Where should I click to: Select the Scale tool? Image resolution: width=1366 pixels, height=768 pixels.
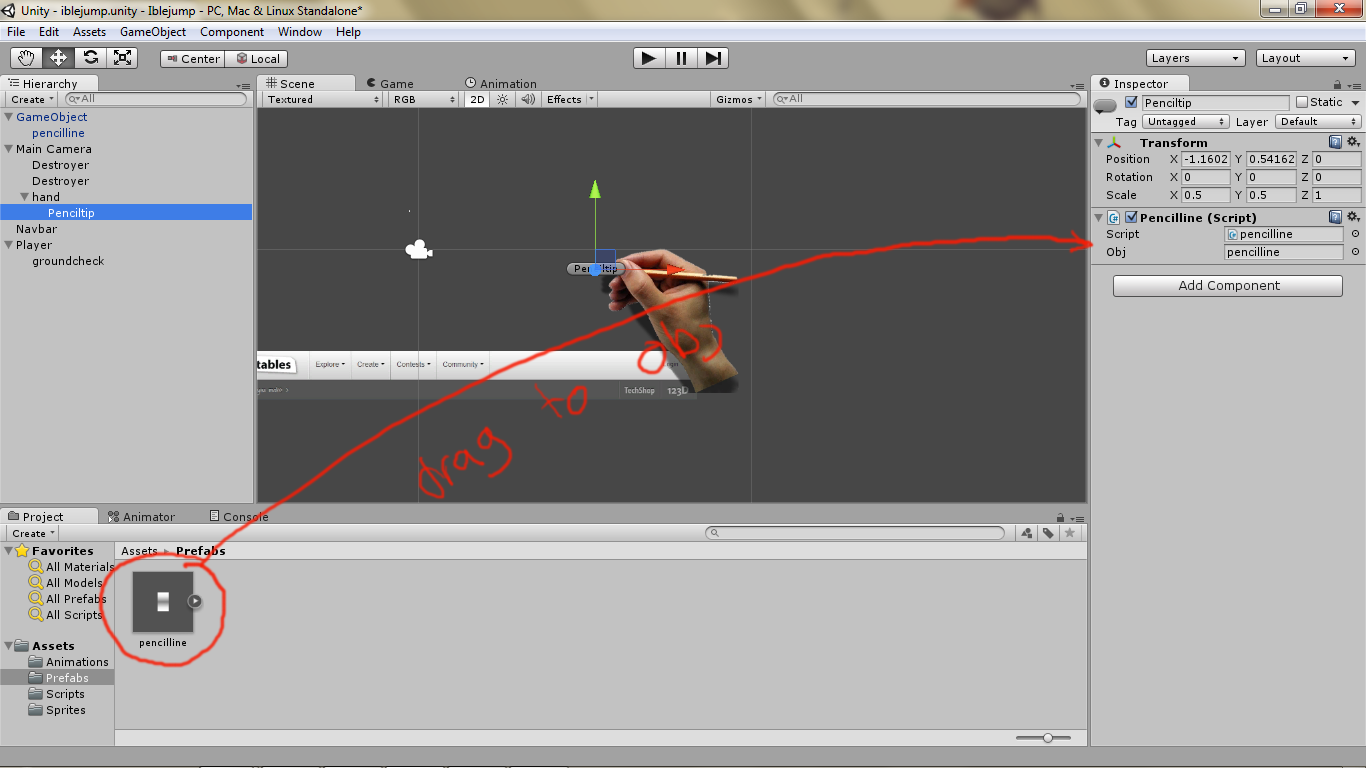tap(123, 58)
